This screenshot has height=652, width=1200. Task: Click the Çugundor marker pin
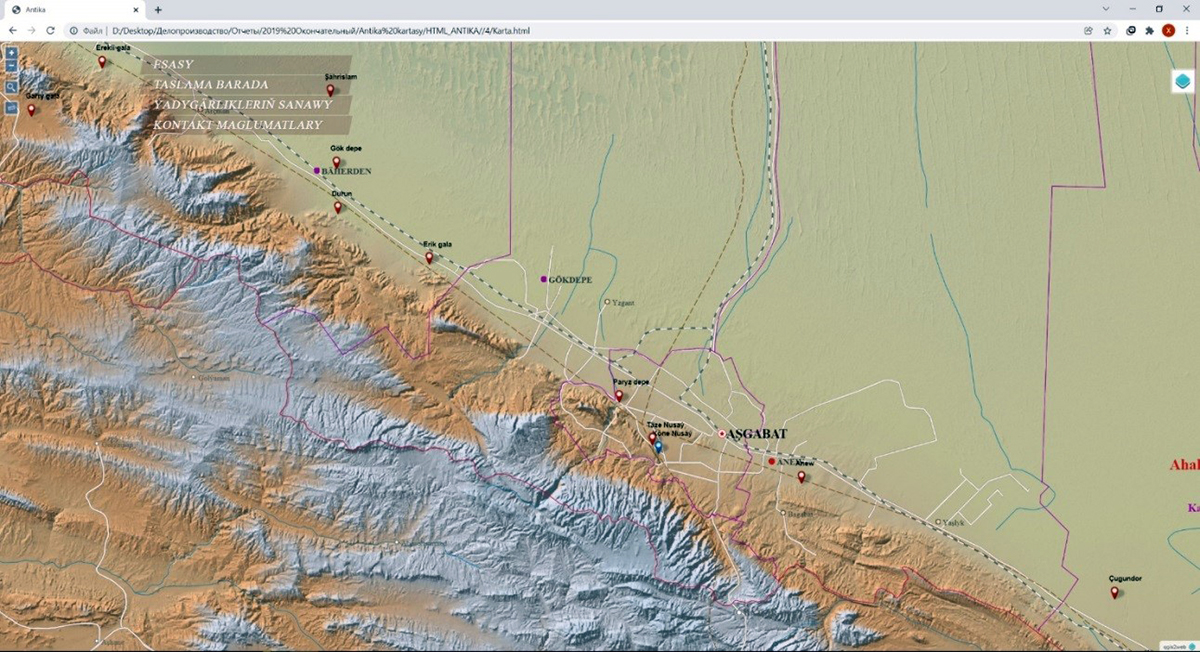pyautogui.click(x=1115, y=592)
